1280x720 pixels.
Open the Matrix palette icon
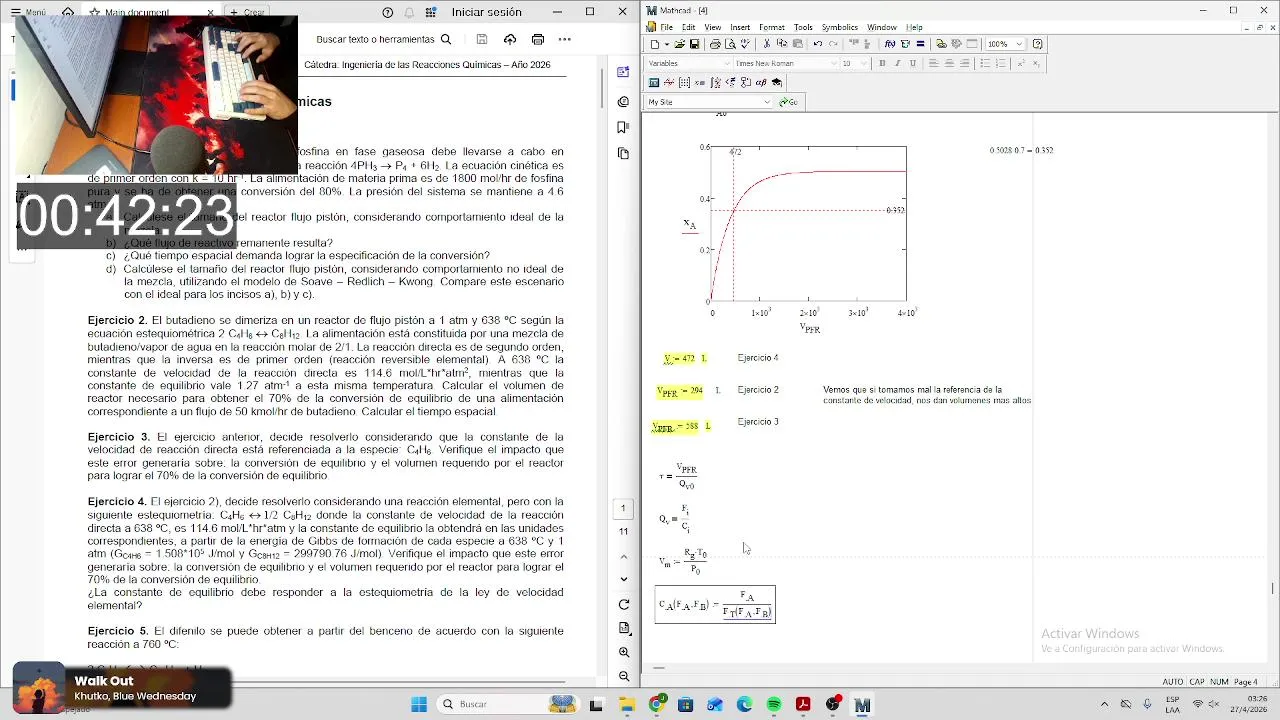click(x=684, y=82)
